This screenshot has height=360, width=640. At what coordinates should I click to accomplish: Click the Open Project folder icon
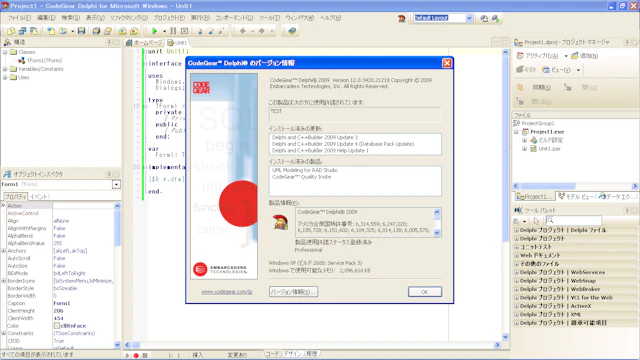(x=108, y=31)
